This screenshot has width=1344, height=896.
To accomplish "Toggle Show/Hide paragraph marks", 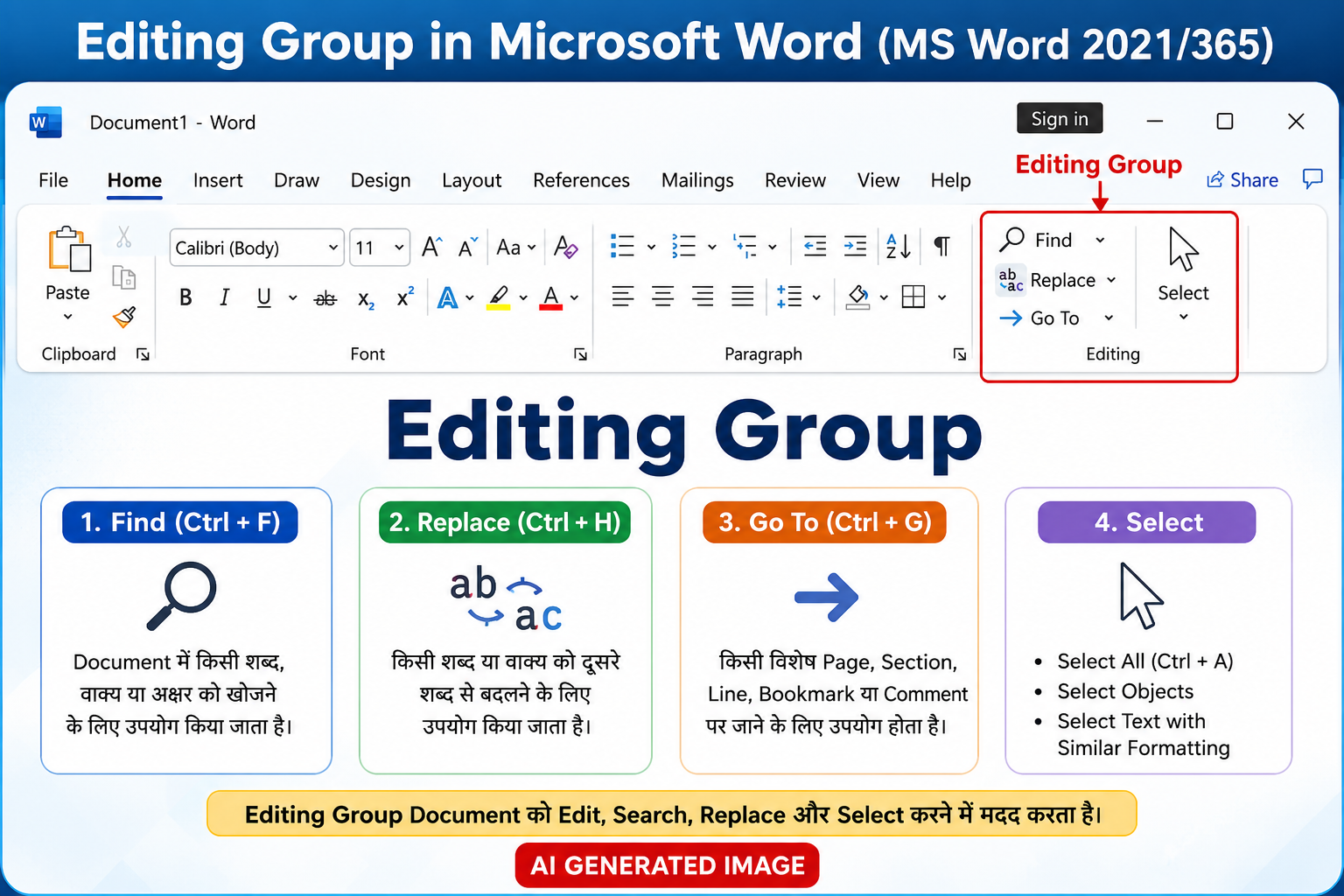I will tap(941, 247).
